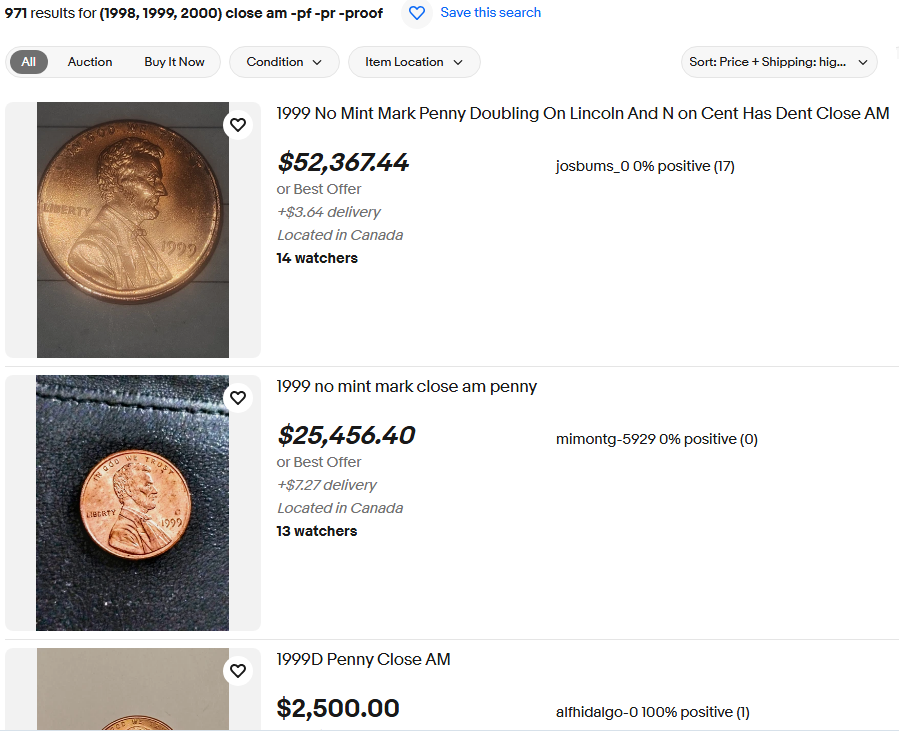The image size is (899, 731).
Task: Toggle watch heart on 1999D Penny listing
Action: tap(238, 670)
